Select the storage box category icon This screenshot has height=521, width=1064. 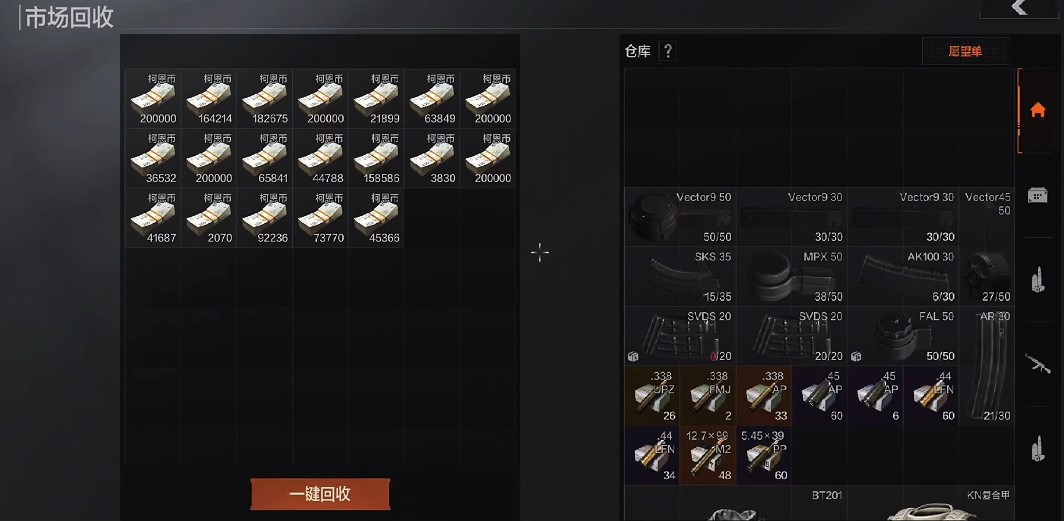click(1037, 195)
